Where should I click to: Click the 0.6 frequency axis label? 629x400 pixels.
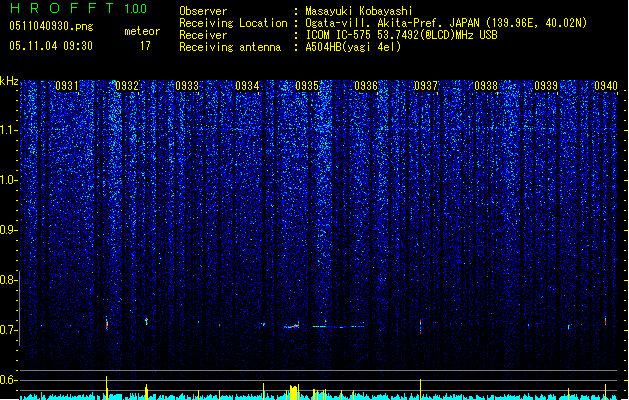[x=8, y=380]
